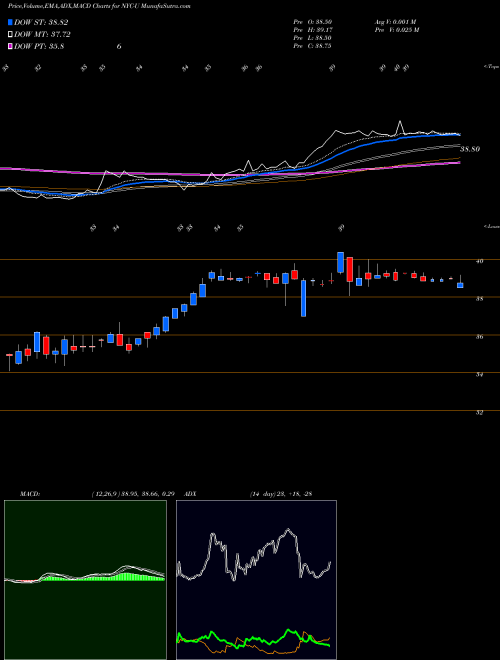500x660 pixels.
Task: Select the DOW PT: 35.8 legend text
Action: (39, 46)
